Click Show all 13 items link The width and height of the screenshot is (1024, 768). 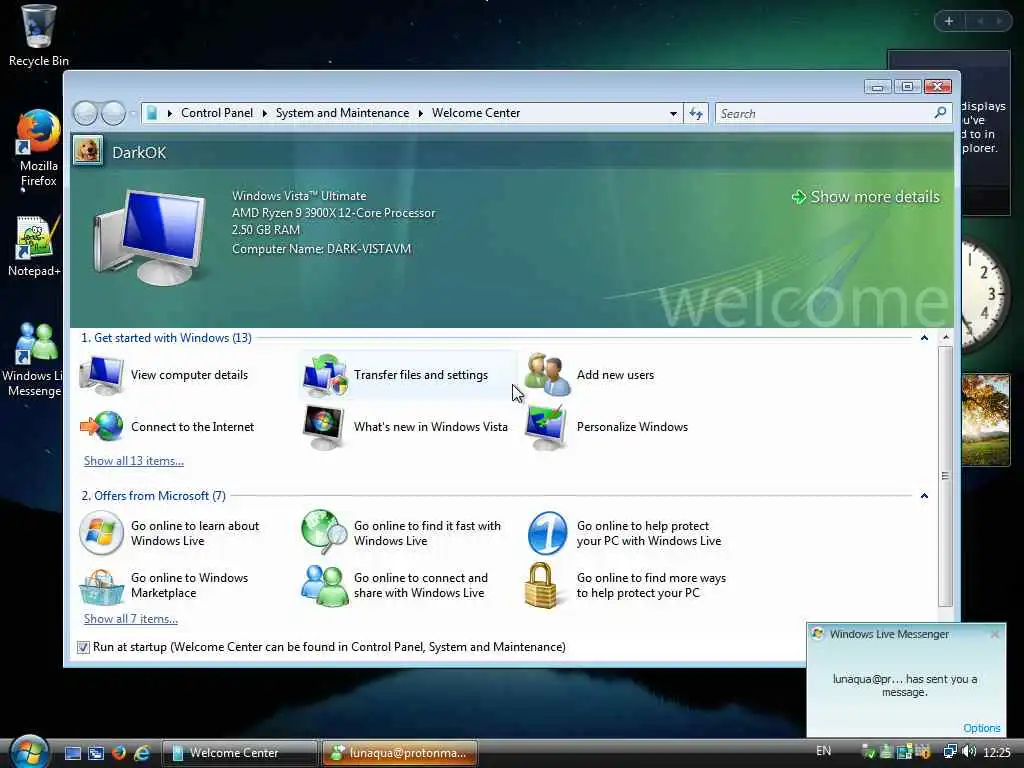[134, 461]
